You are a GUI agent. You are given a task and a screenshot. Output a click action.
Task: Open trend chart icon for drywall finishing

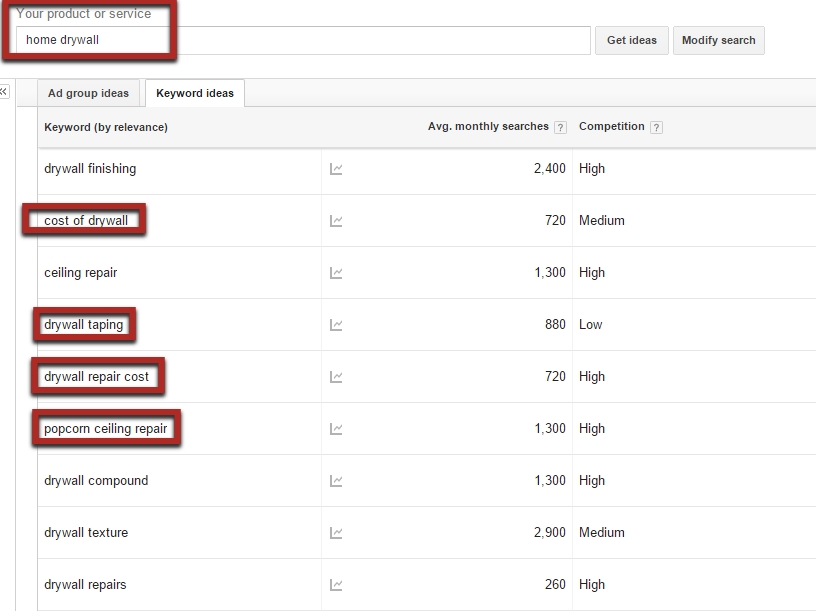[336, 169]
